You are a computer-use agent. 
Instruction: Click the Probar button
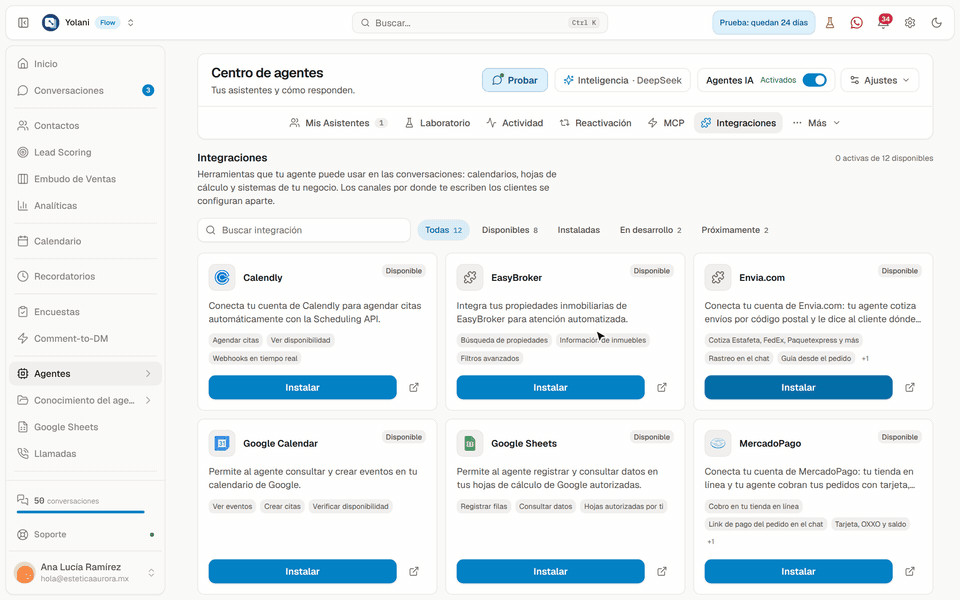(515, 80)
